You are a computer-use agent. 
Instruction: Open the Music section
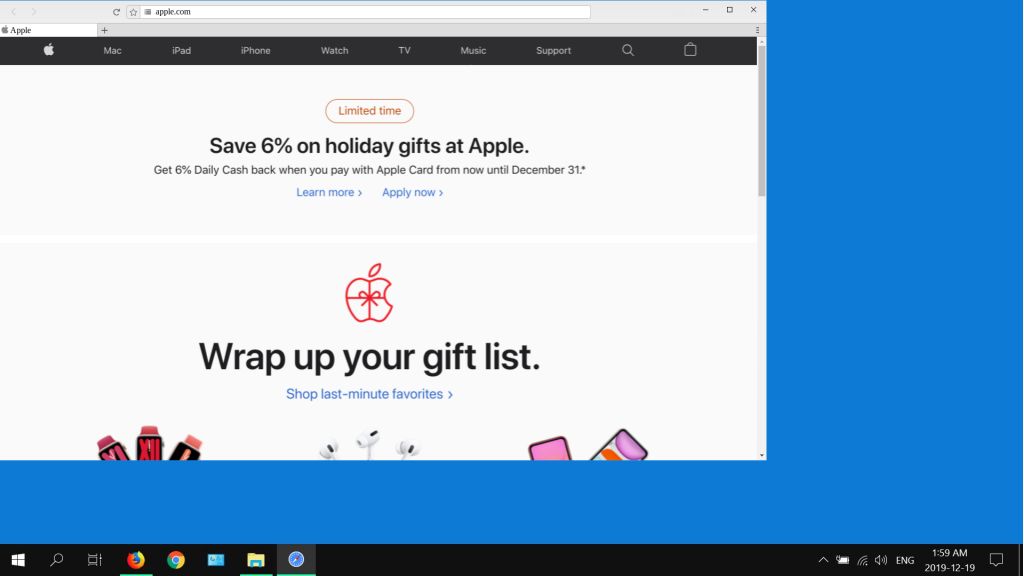point(473,50)
